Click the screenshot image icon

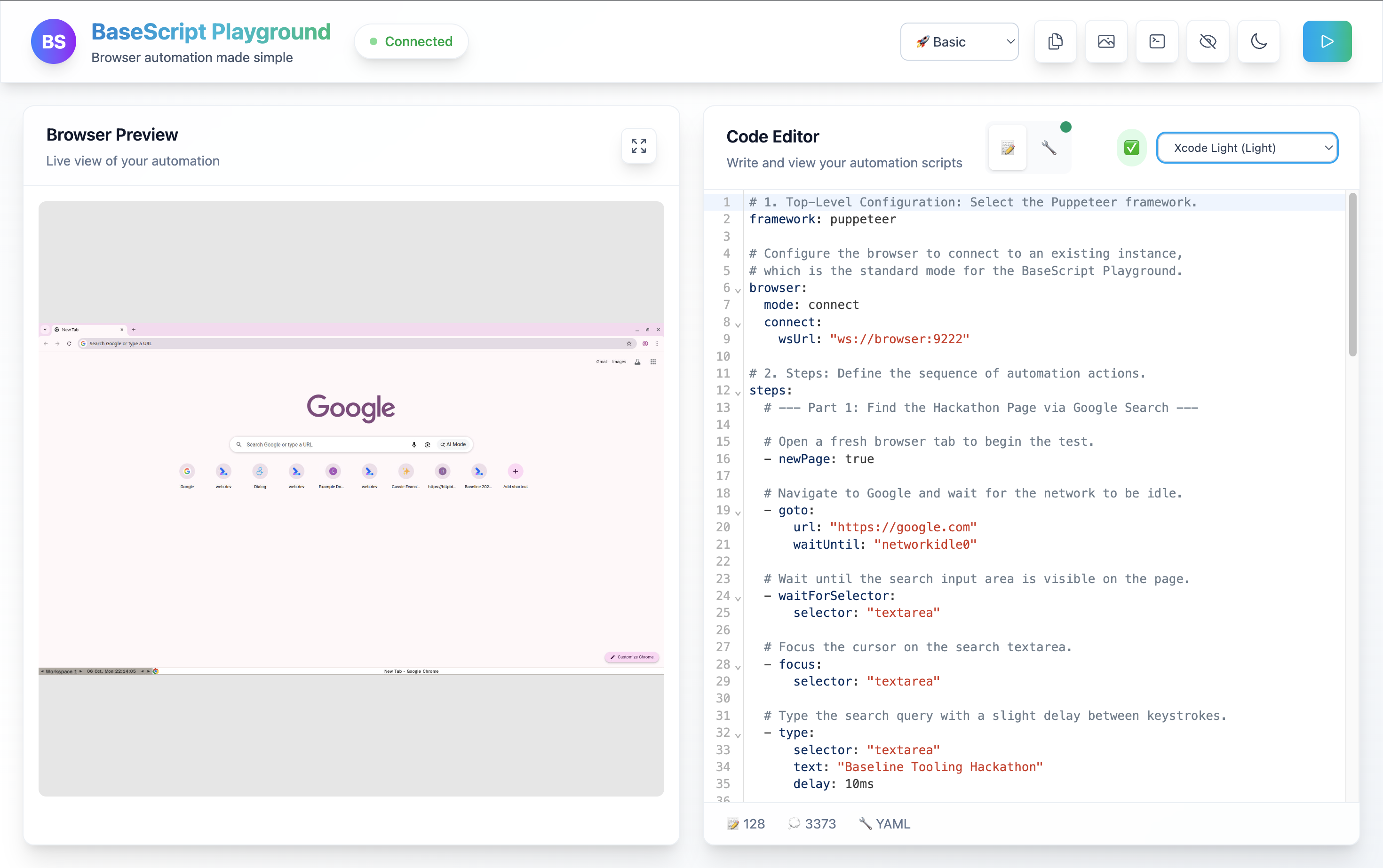[x=1105, y=41]
